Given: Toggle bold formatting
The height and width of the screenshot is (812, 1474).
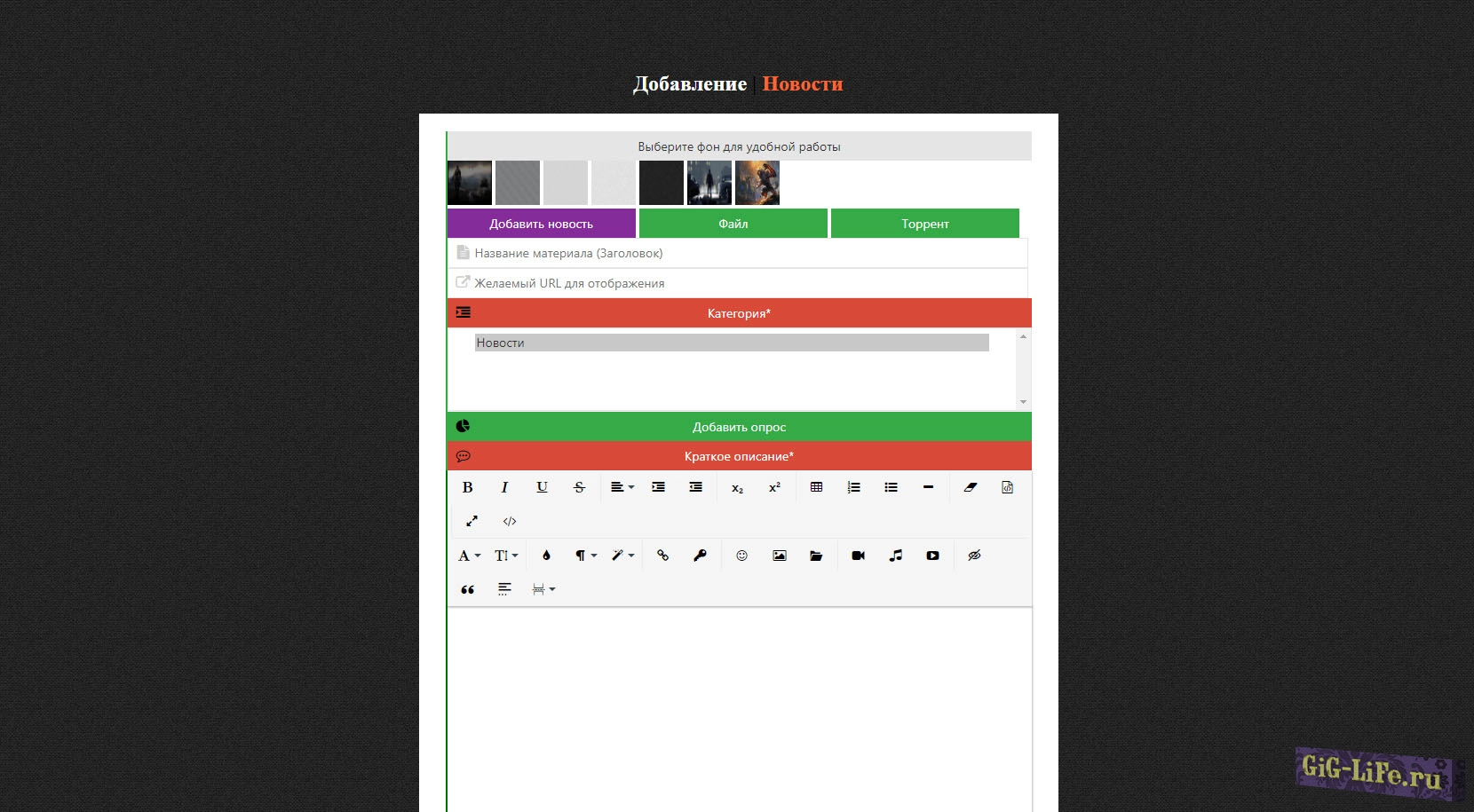Looking at the screenshot, I should (468, 487).
